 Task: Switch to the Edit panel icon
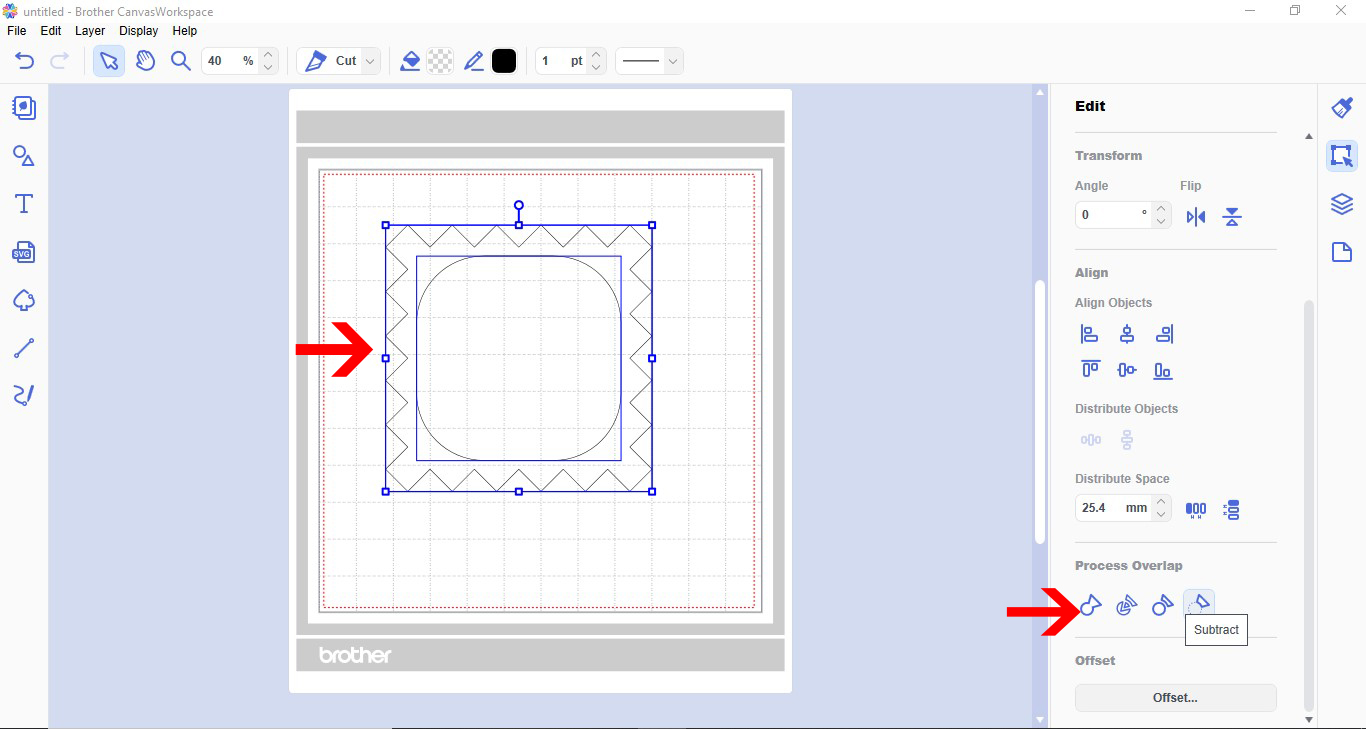coord(1342,156)
